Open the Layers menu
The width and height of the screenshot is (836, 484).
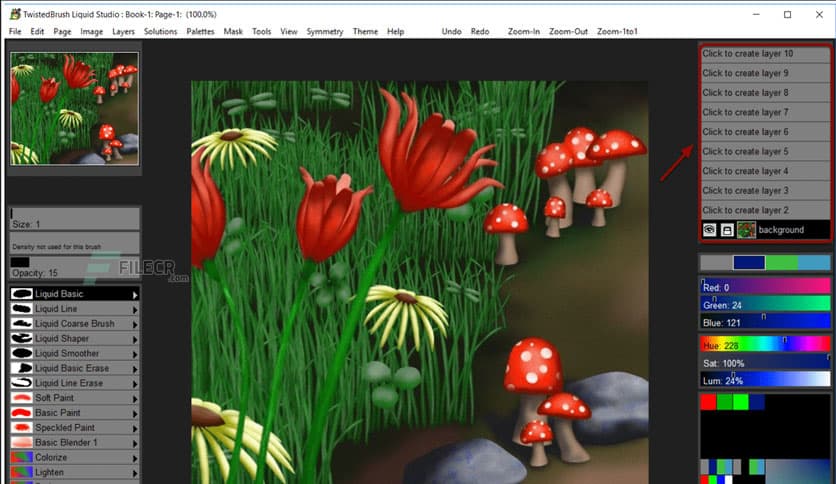[123, 31]
